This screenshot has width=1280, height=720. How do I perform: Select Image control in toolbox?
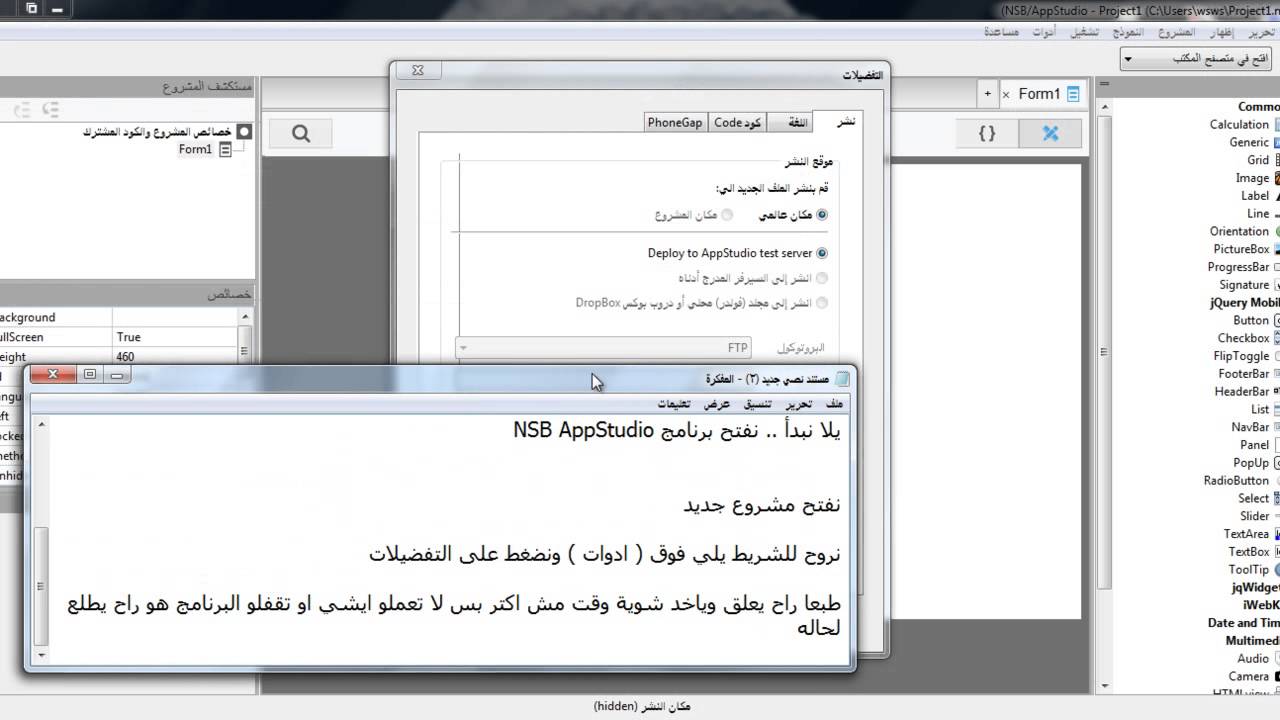1252,178
